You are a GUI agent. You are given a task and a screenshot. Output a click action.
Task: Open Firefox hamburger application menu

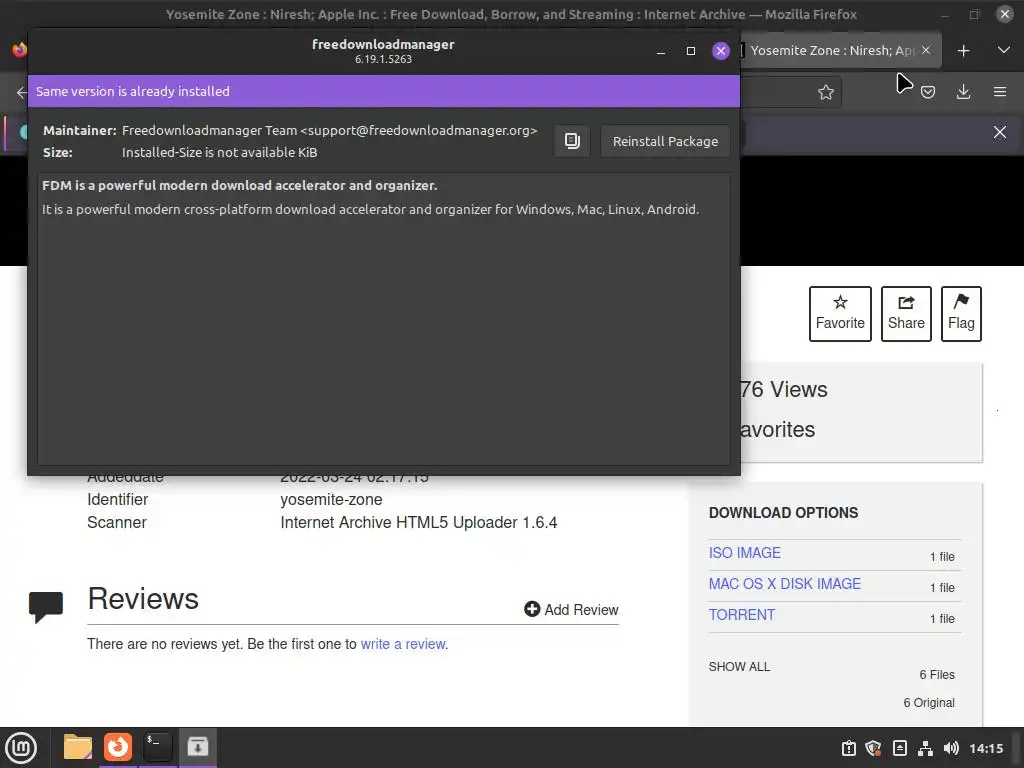point(1000,92)
